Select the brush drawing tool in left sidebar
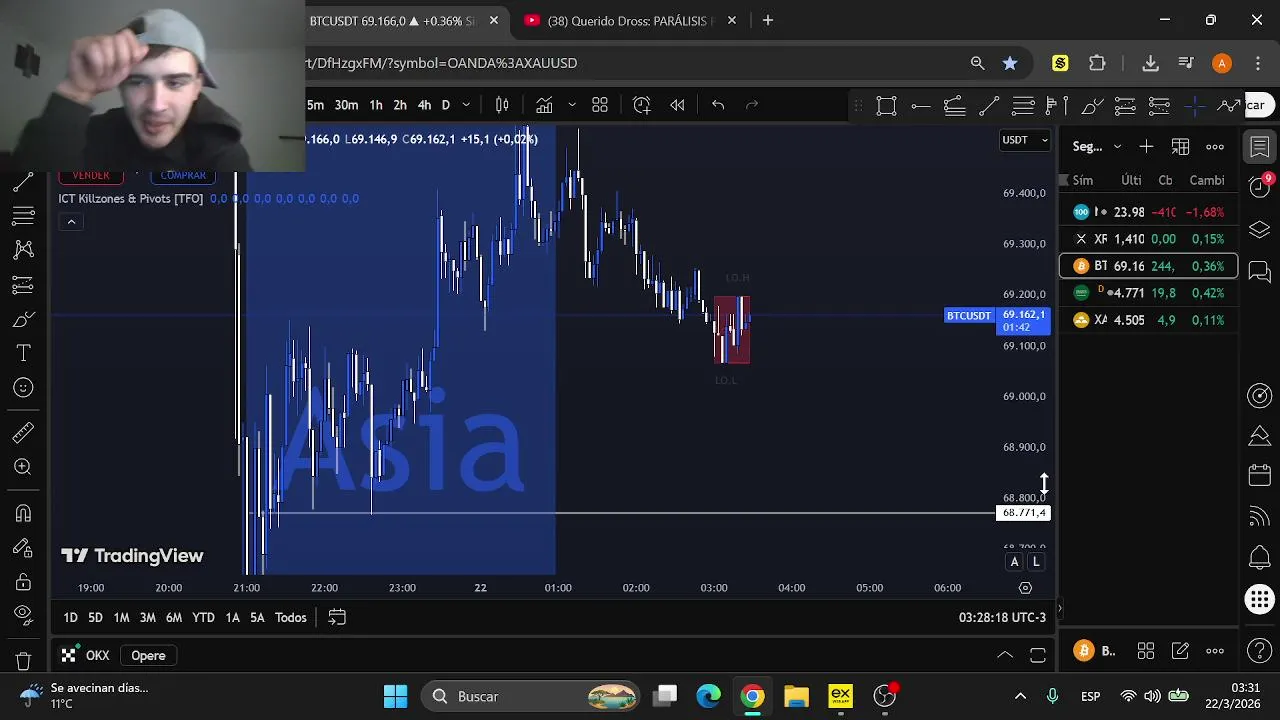The height and width of the screenshot is (720, 1280). click(x=24, y=320)
